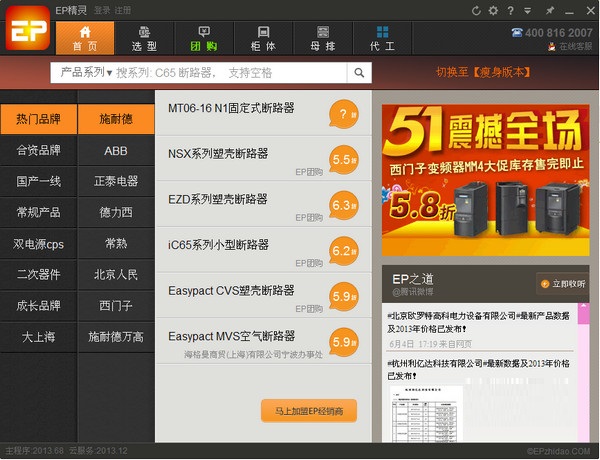Open the 51震撼全场 promotion banner

coord(486,180)
